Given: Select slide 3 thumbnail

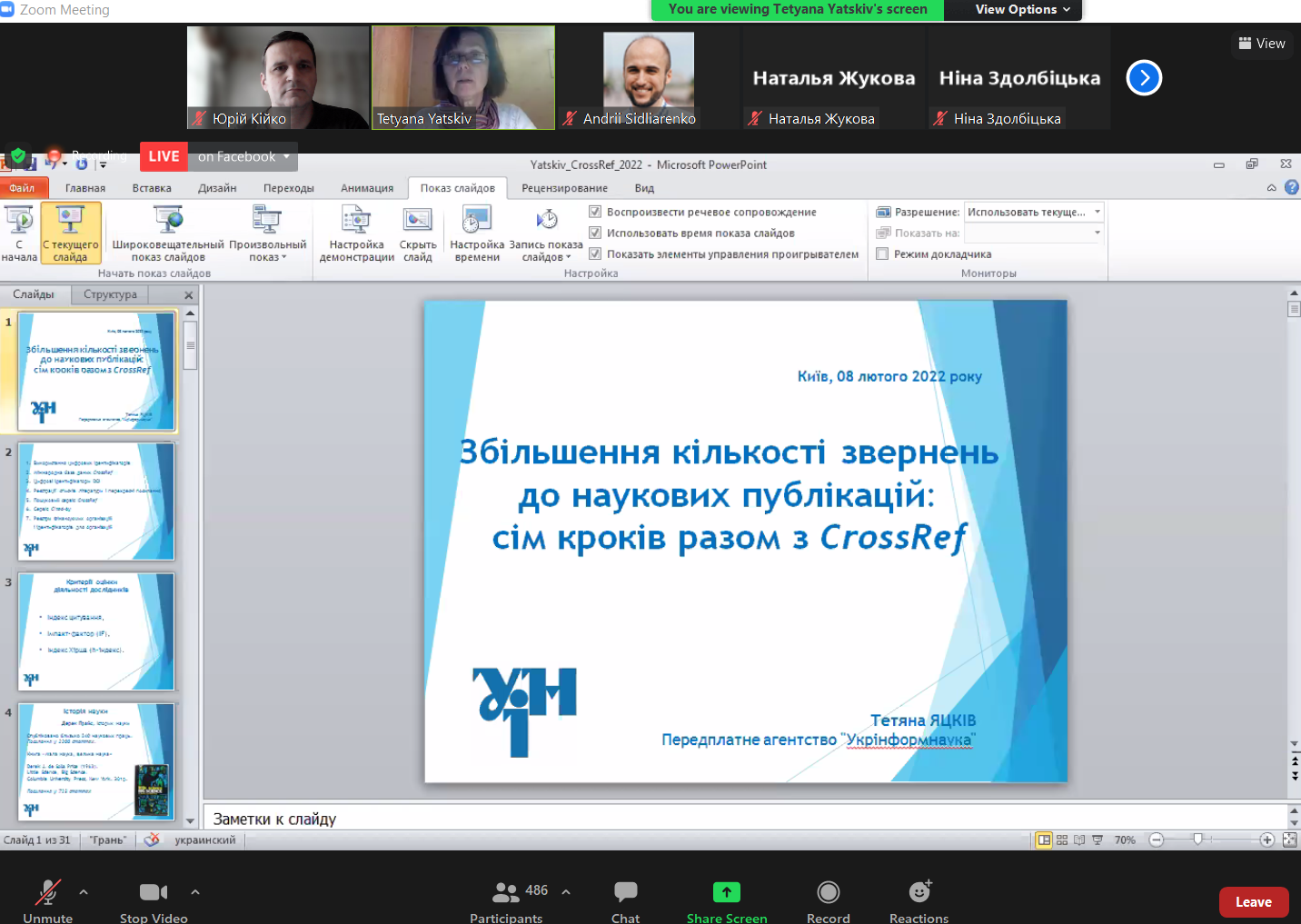Looking at the screenshot, I should tap(96, 631).
